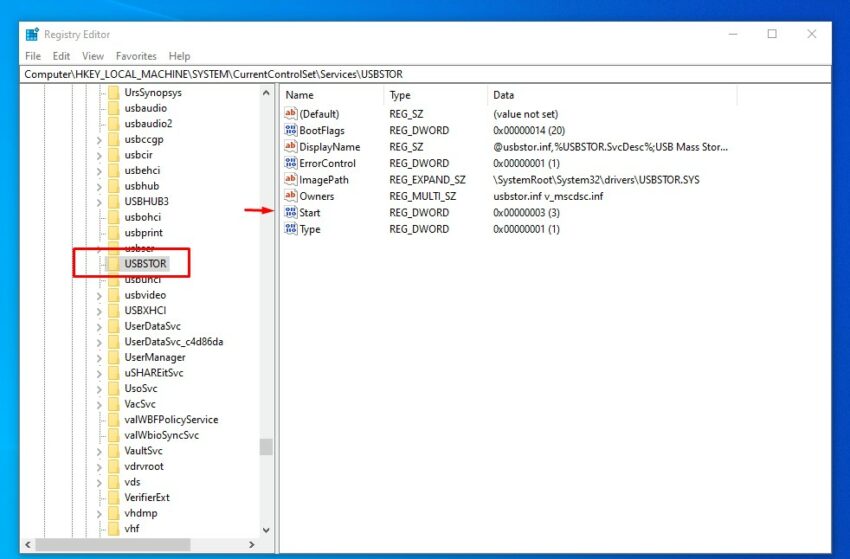Open the Help menu
Viewport: 850px width, 559px height.
click(179, 56)
